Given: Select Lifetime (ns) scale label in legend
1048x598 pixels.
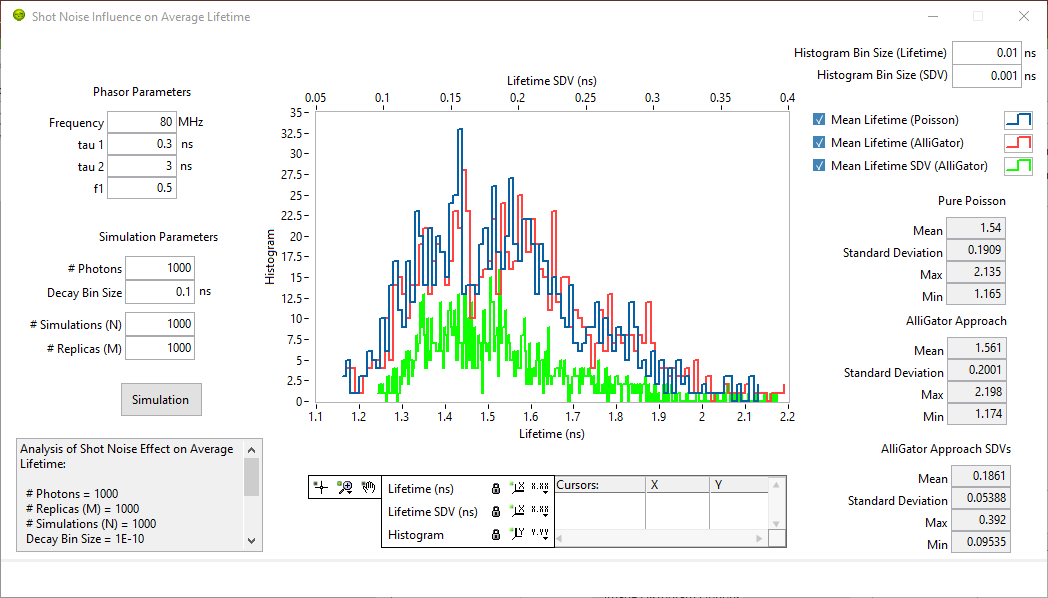Looking at the screenshot, I should (x=420, y=488).
